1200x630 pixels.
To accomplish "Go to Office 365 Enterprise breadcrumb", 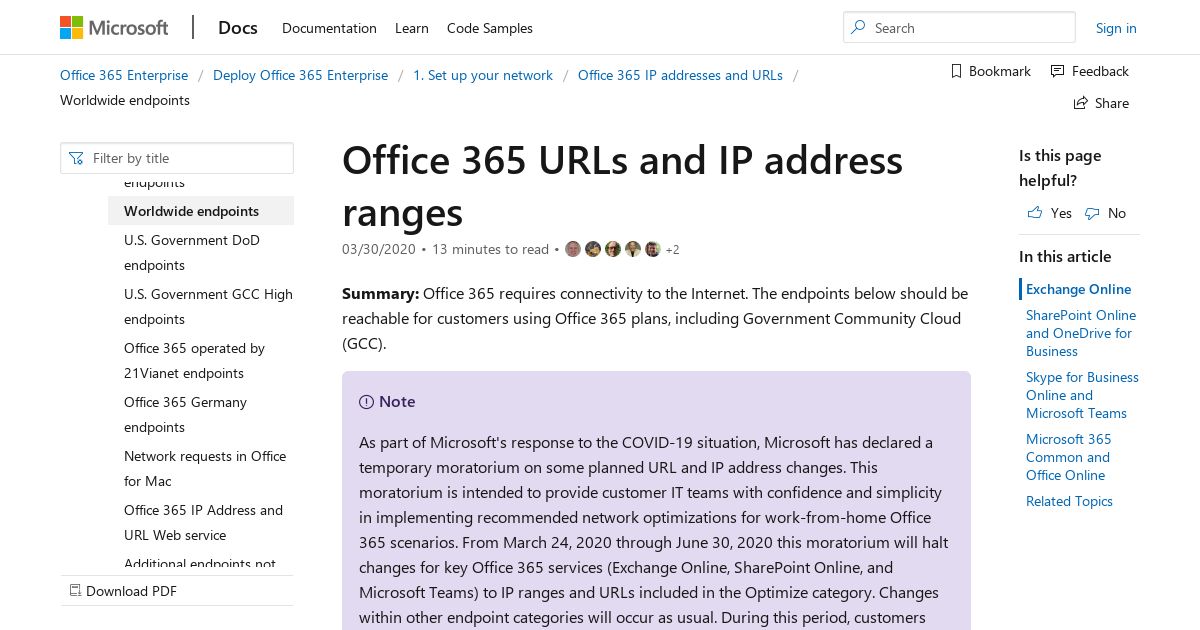I will pyautogui.click(x=124, y=75).
